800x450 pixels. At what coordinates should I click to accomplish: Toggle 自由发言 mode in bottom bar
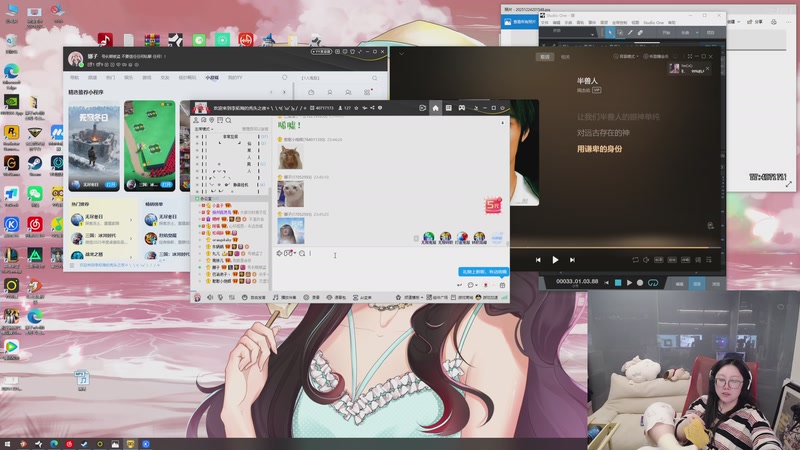pos(254,297)
